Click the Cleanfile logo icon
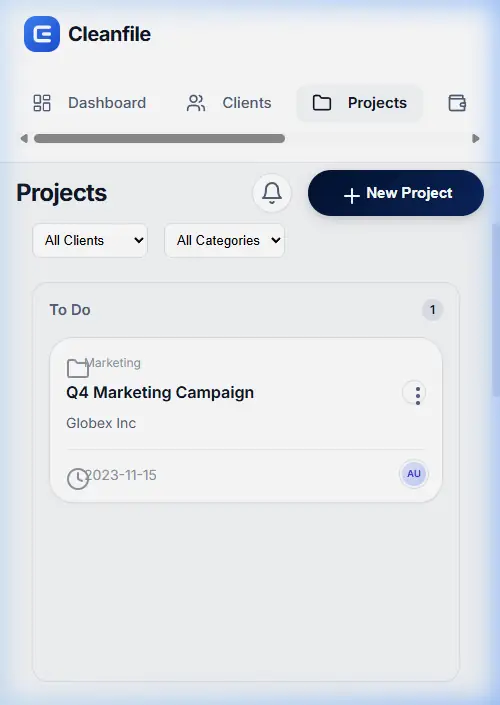Image resolution: width=500 pixels, height=705 pixels. tap(42, 34)
